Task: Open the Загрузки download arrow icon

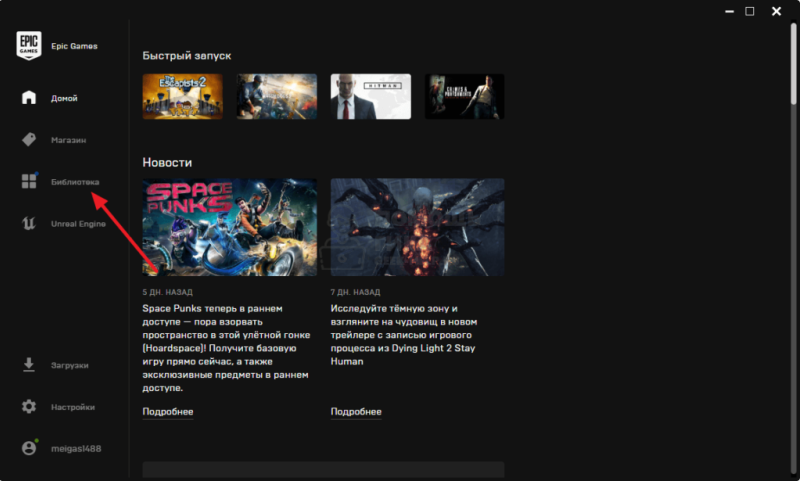Action: [29, 365]
